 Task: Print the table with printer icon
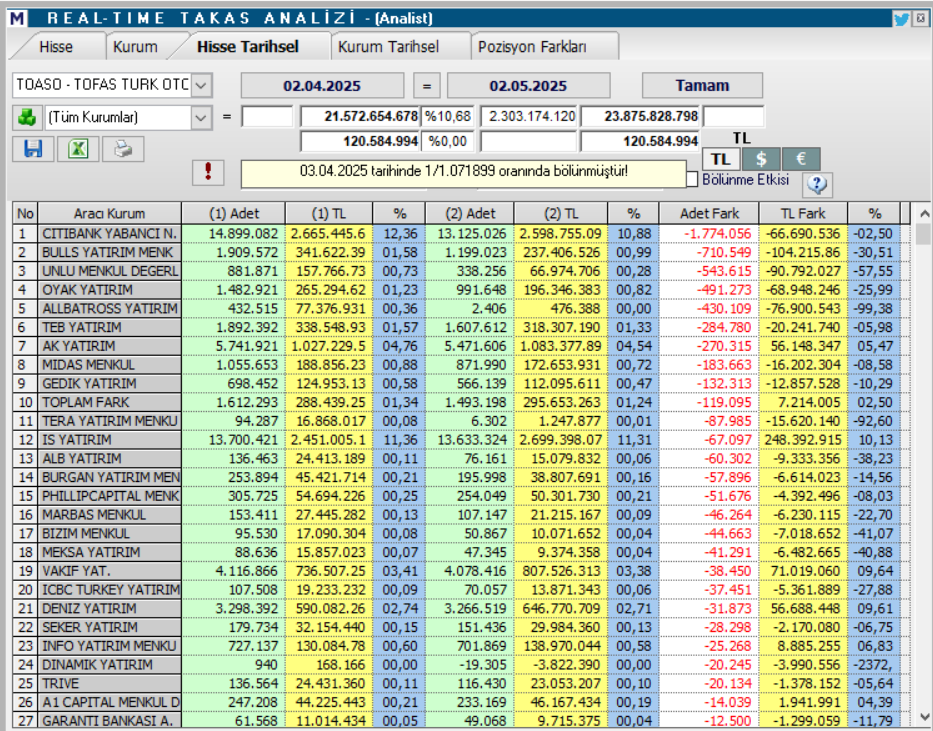pos(123,149)
